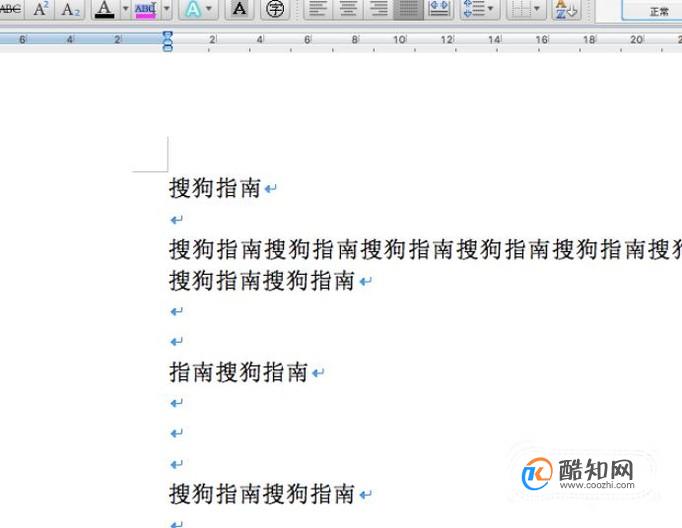This screenshot has width=682, height=528.
Task: Click the enclosed character 字 button
Action: [x=275, y=9]
